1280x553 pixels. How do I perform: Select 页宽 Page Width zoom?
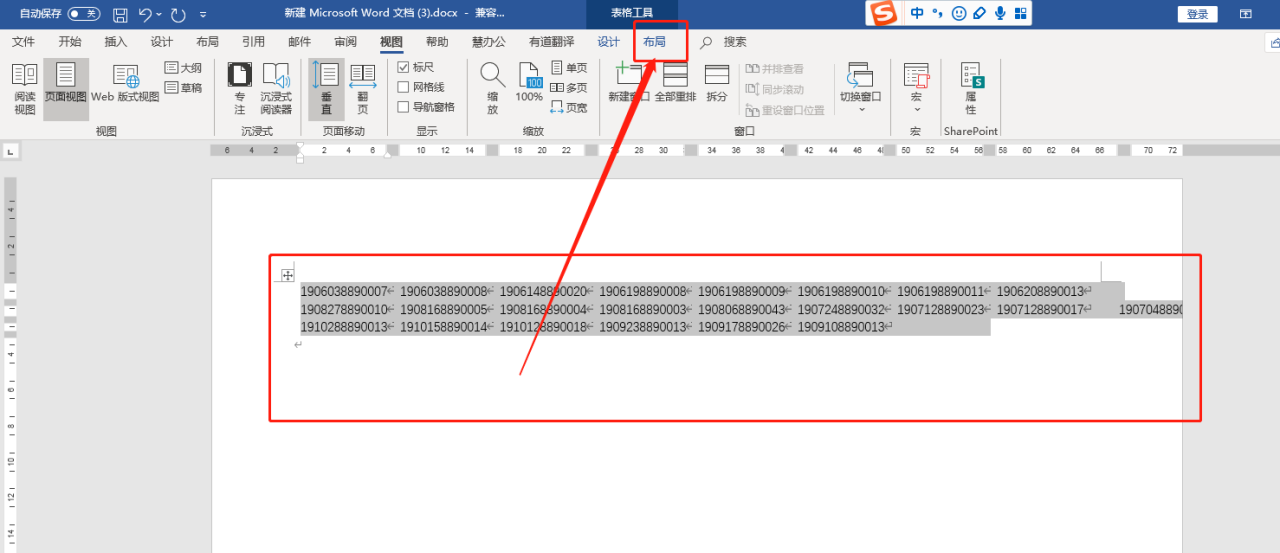pyautogui.click(x=569, y=108)
